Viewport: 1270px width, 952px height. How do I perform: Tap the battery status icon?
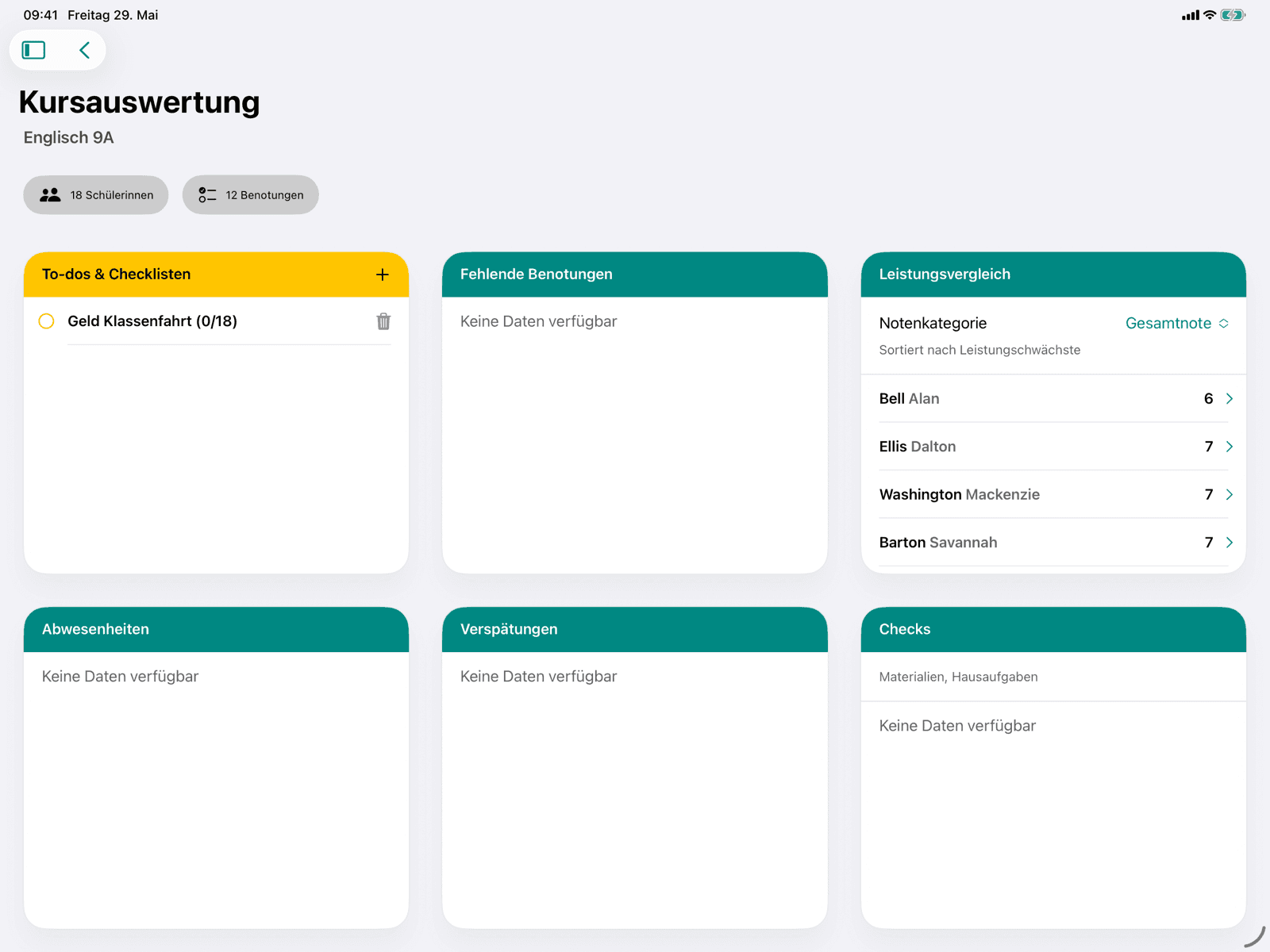[x=1233, y=15]
